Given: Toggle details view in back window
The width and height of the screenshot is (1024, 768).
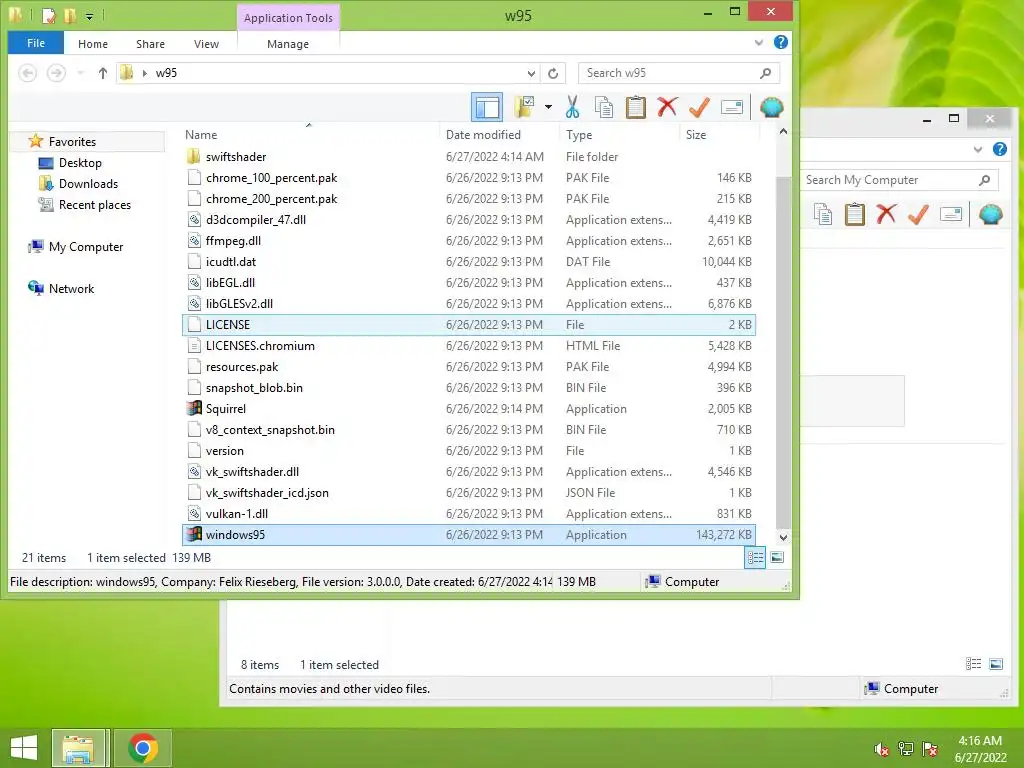Looking at the screenshot, I should (974, 664).
